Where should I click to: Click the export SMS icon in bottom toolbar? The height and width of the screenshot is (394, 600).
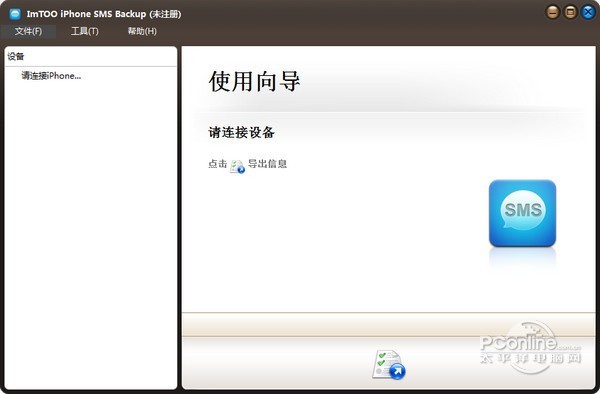[x=389, y=365]
